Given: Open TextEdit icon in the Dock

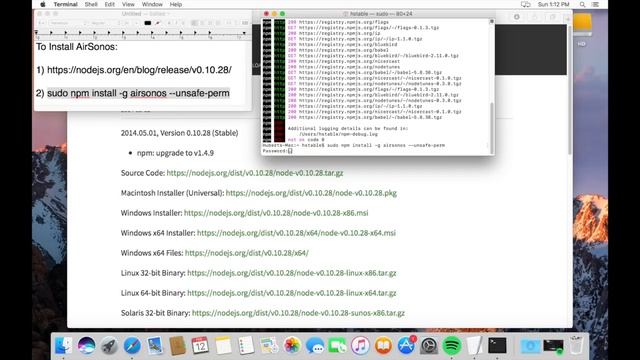Looking at the screenshot, I should pos(474,346).
